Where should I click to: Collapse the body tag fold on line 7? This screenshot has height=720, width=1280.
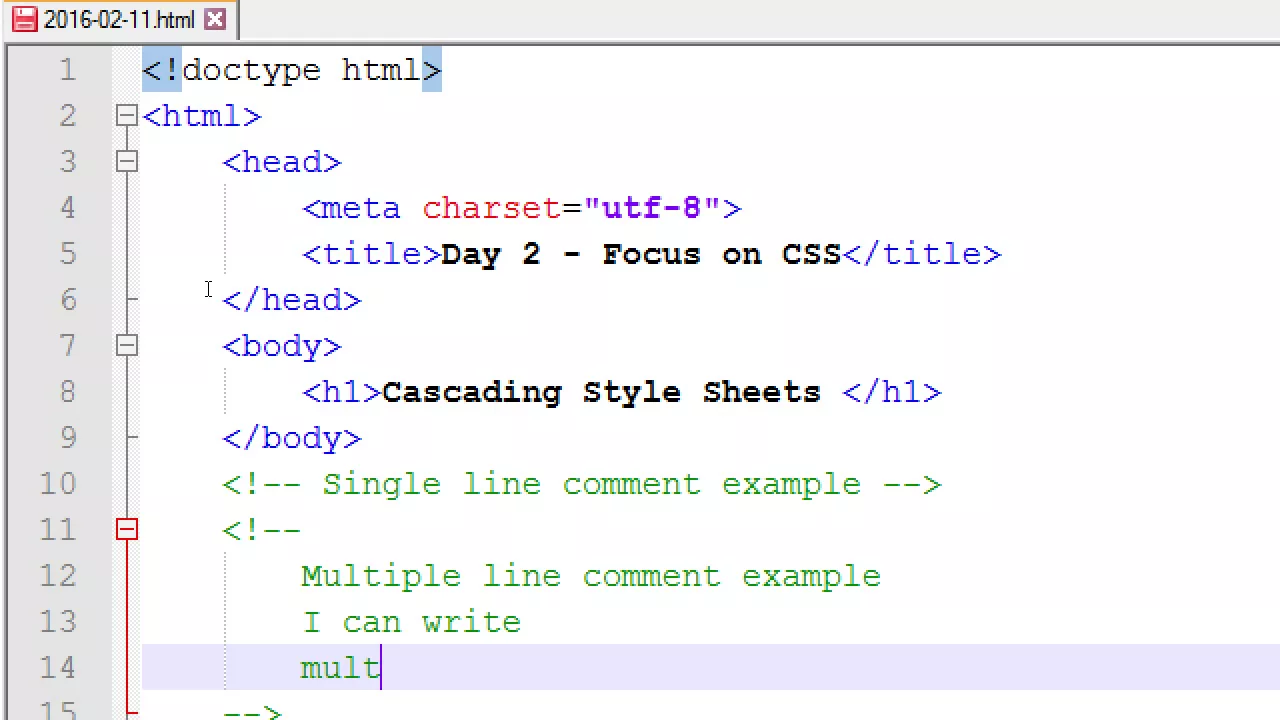pyautogui.click(x=126, y=346)
